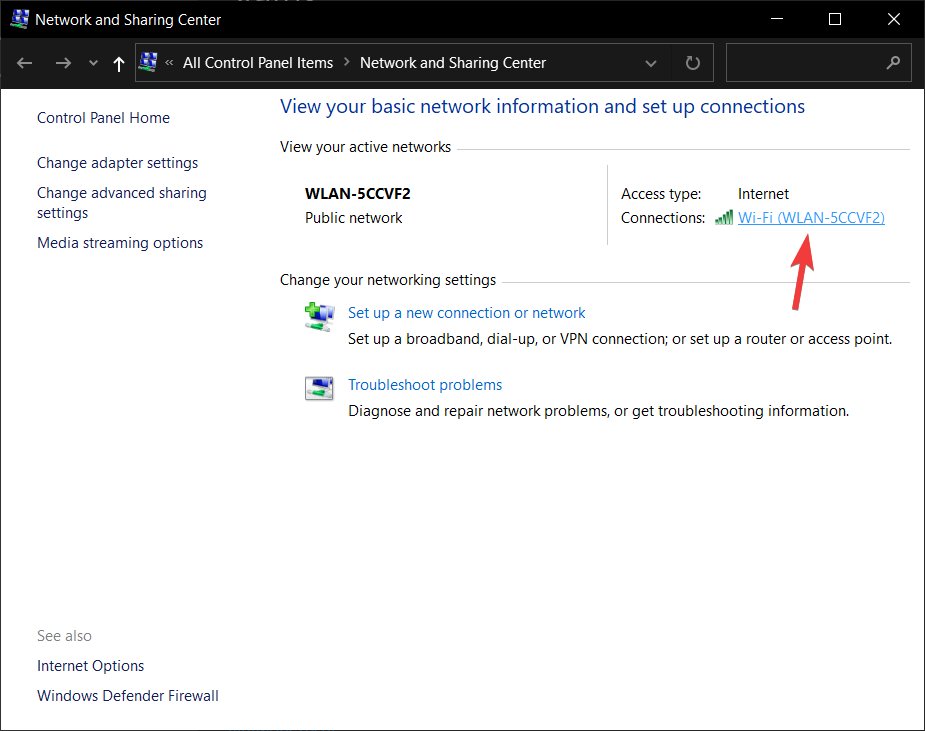Click the search magnifier icon
Image resolution: width=925 pixels, height=731 pixels.
tap(893, 62)
